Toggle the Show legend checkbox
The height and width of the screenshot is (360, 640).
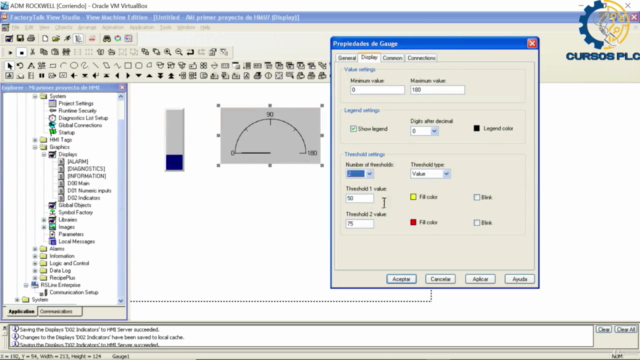(353, 129)
